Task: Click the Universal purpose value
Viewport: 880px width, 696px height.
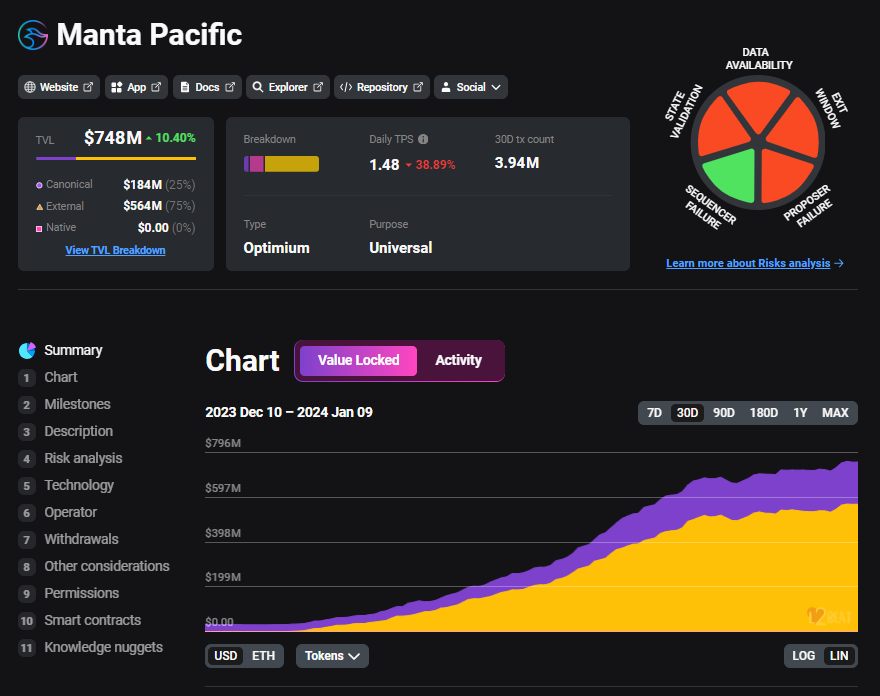Action: click(401, 248)
